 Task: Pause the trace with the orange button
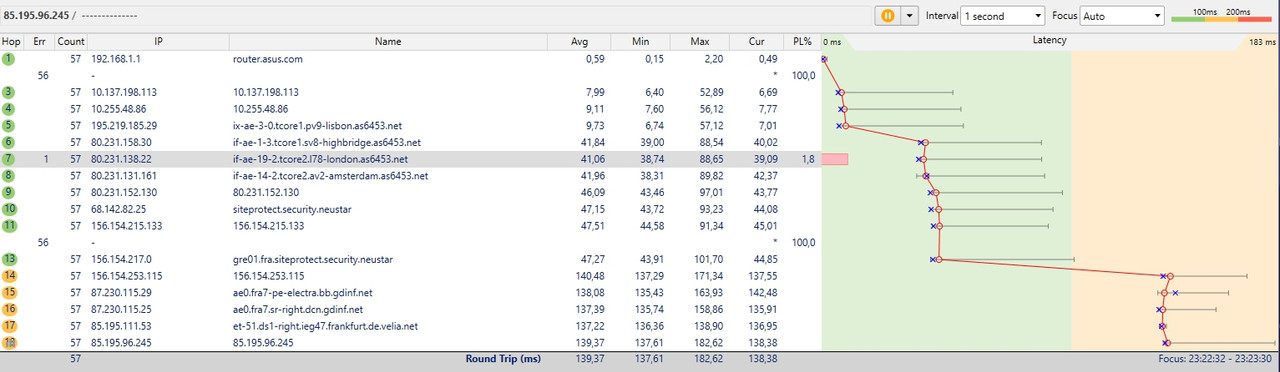887,15
